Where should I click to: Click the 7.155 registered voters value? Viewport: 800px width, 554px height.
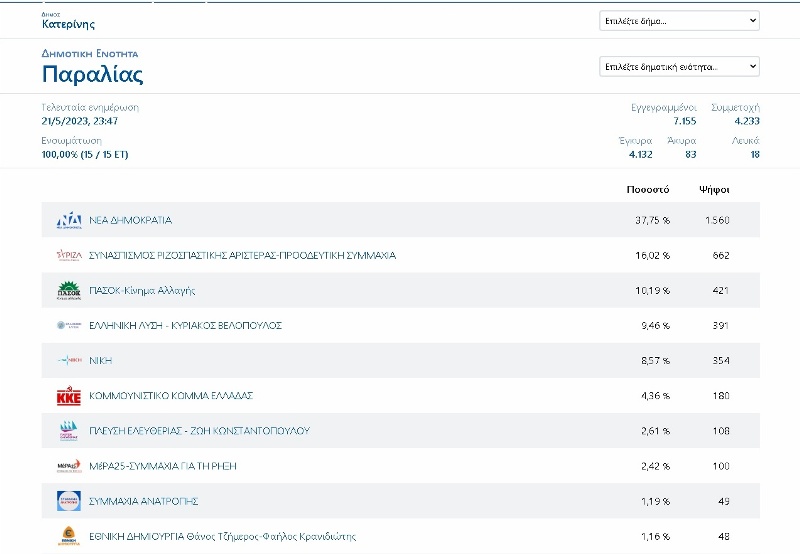click(685, 121)
